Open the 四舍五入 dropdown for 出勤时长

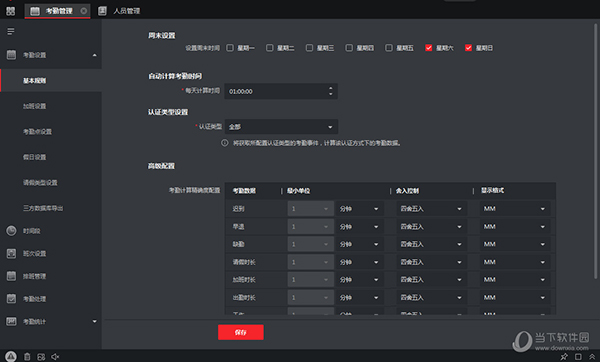[431, 297]
